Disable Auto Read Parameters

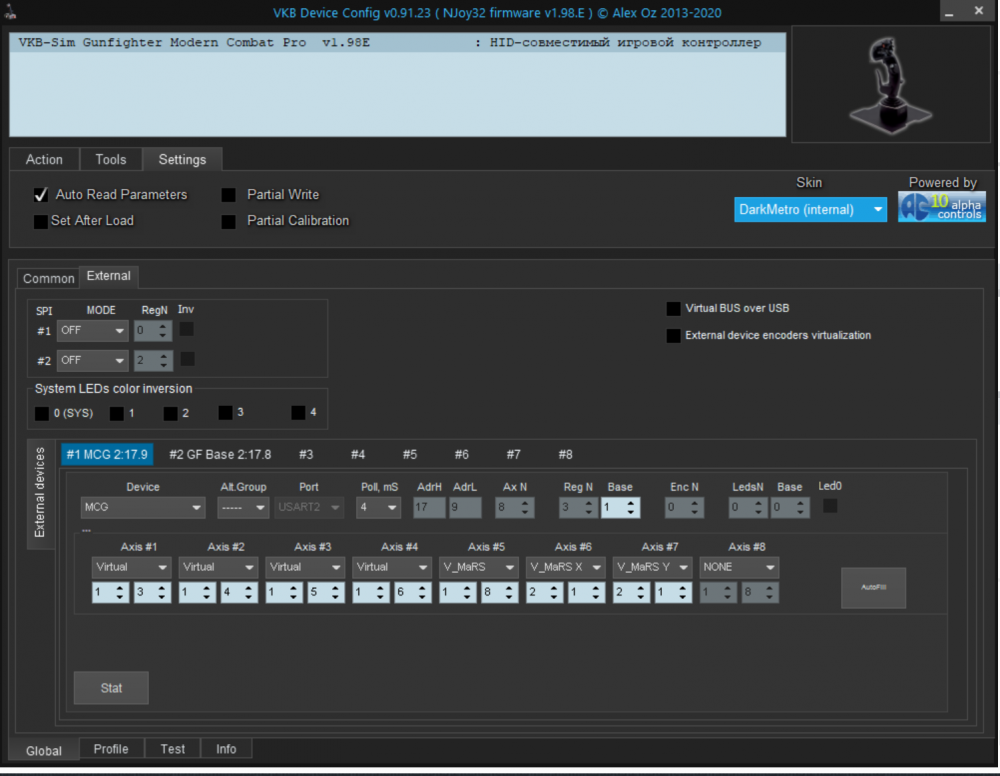(40, 195)
